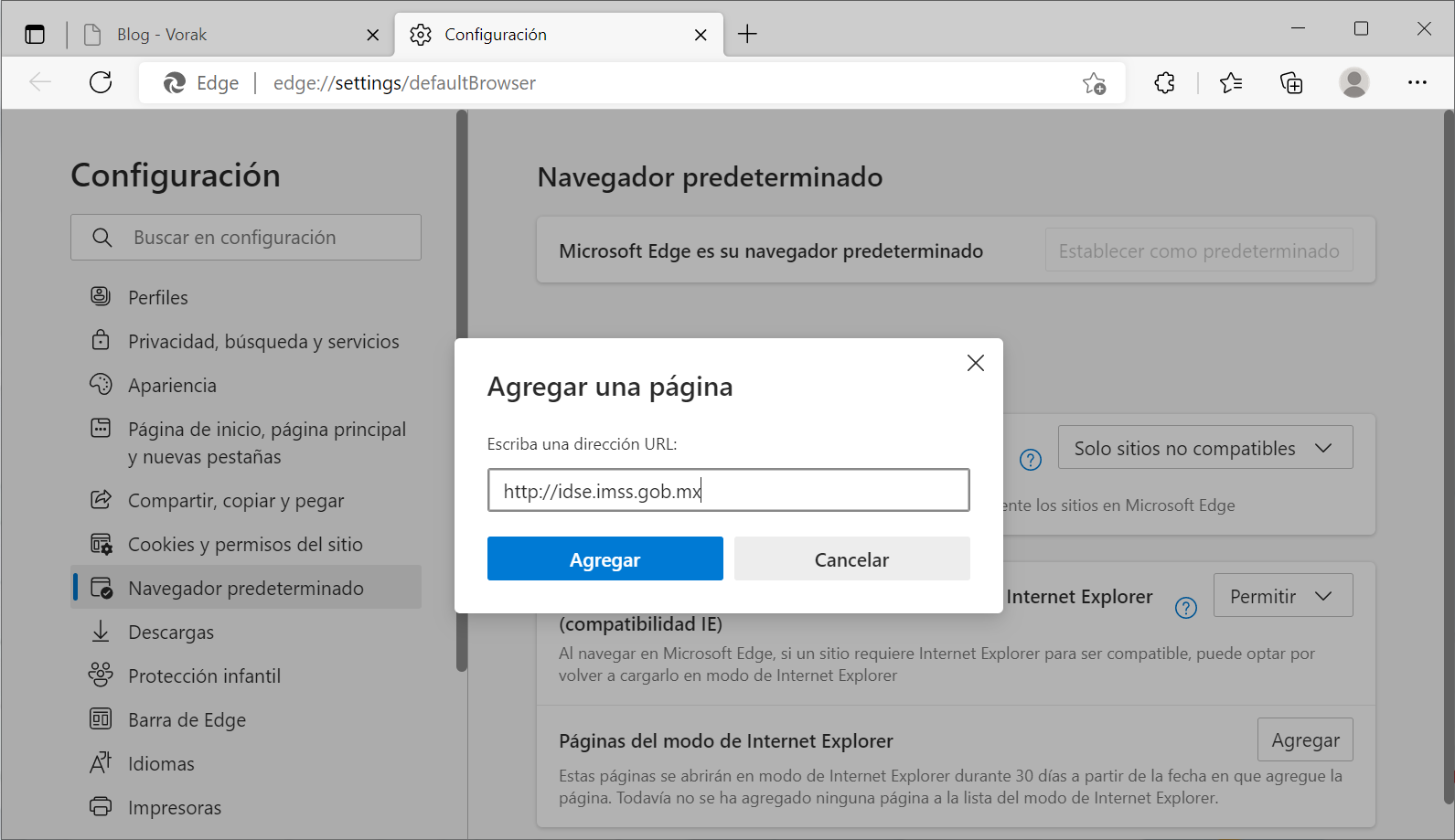The height and width of the screenshot is (840, 1455).
Task: Open Cookies y permisos del sitio section
Action: [246, 544]
